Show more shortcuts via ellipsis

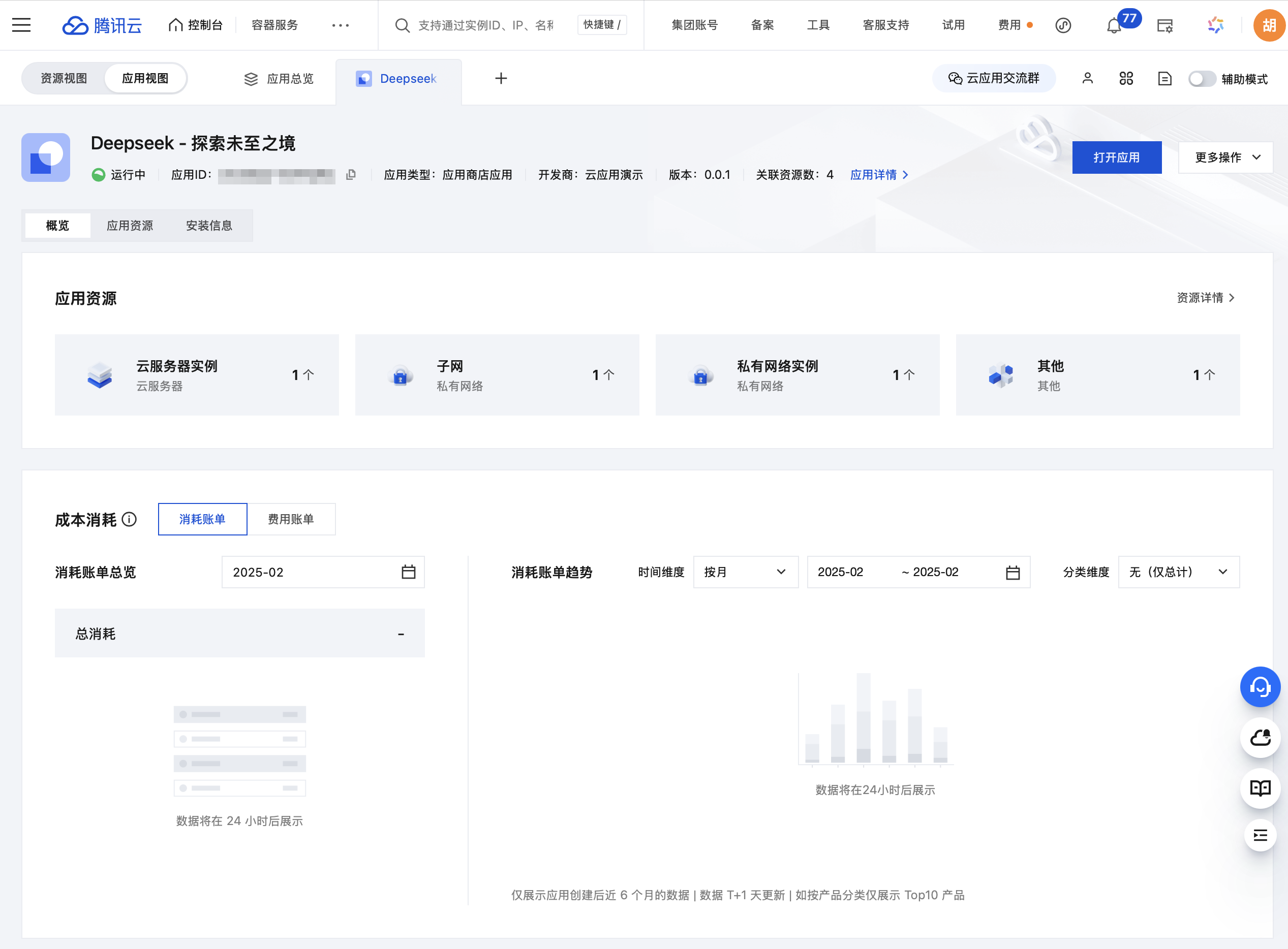point(340,25)
